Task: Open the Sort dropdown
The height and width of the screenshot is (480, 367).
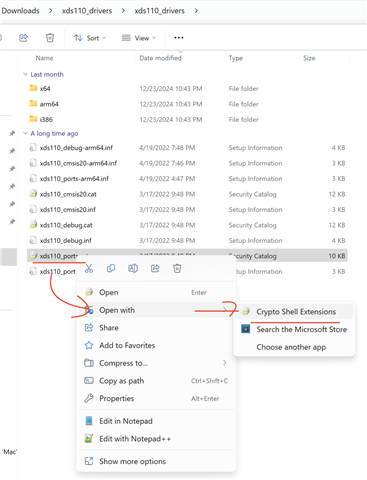Action: click(90, 38)
